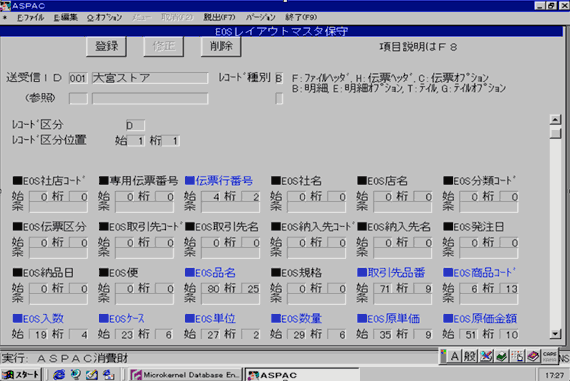Click 終了(F9) in the menu bar
570x381 pixels.
click(x=301, y=17)
